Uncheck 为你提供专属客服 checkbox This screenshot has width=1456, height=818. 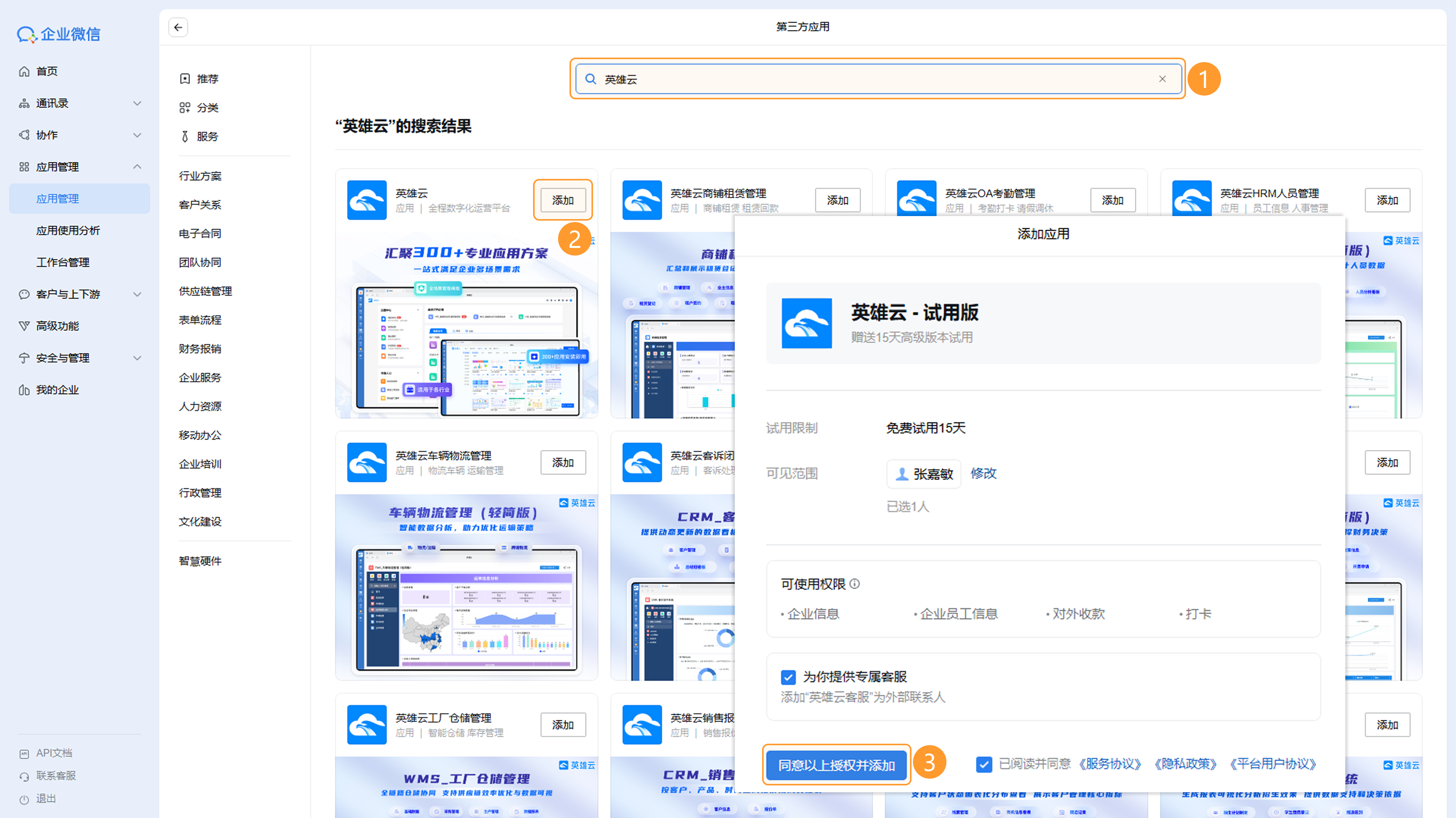pos(789,677)
